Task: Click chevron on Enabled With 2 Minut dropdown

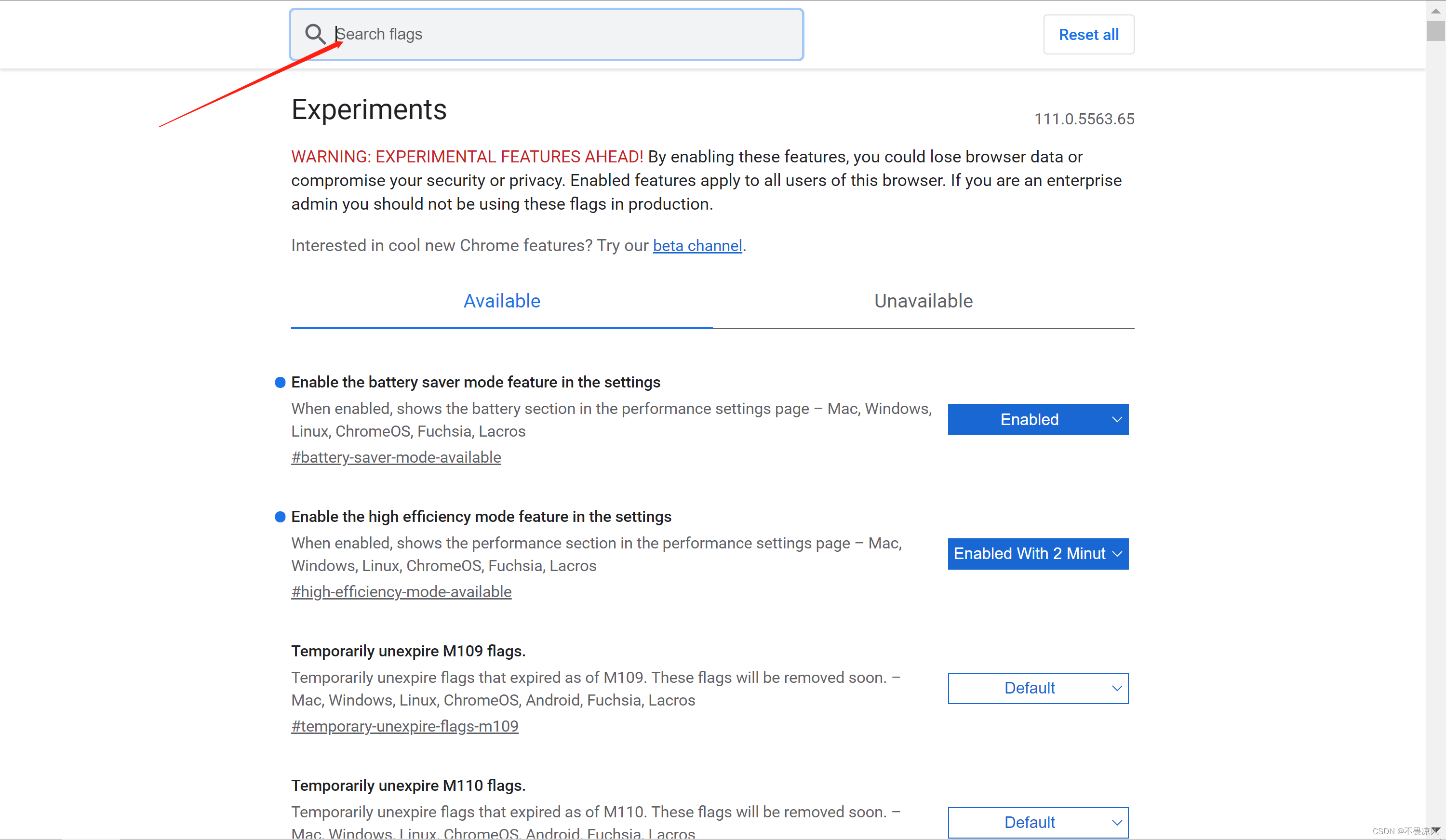Action: pos(1117,554)
